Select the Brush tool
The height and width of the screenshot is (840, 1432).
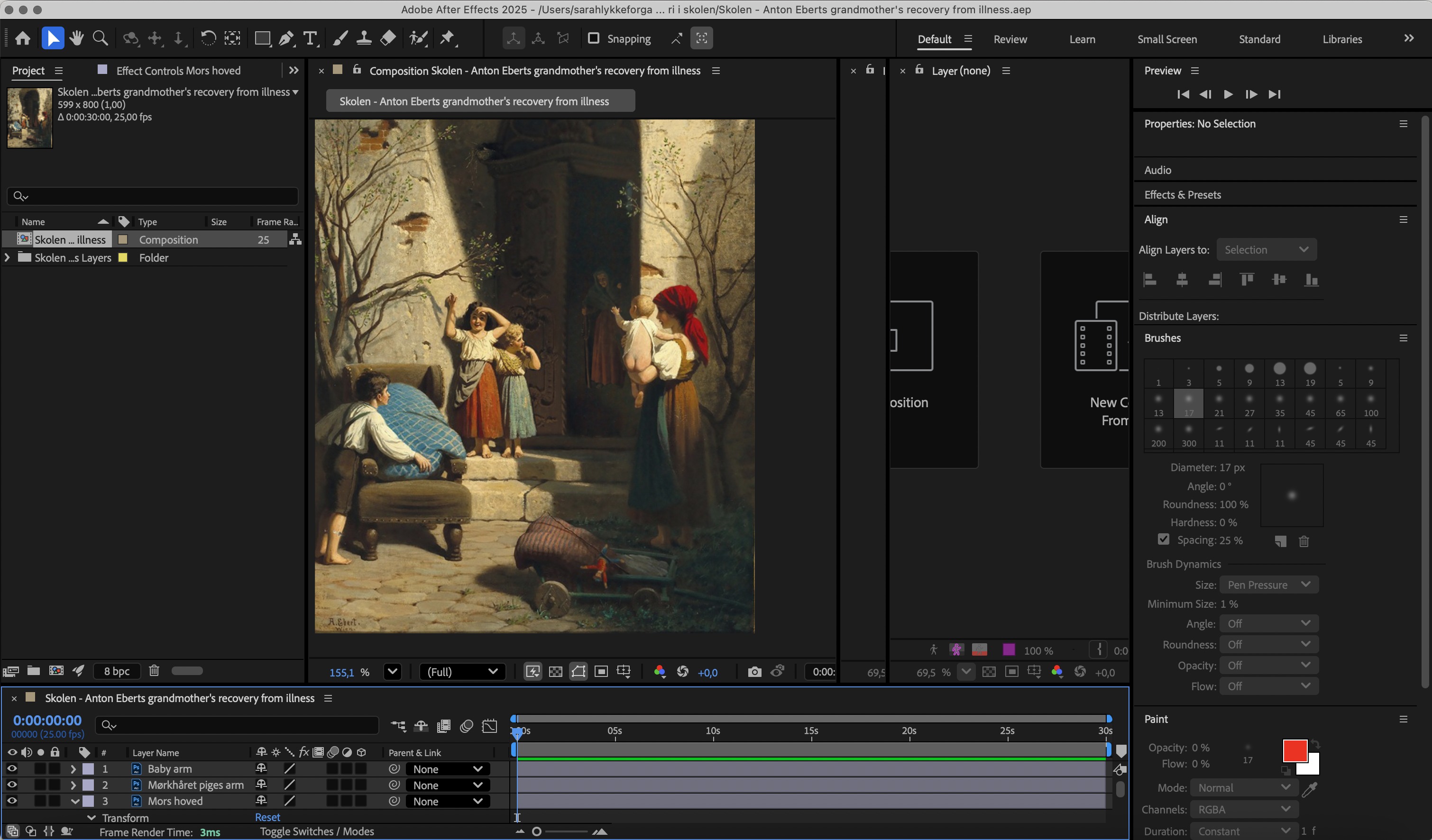[x=340, y=38]
